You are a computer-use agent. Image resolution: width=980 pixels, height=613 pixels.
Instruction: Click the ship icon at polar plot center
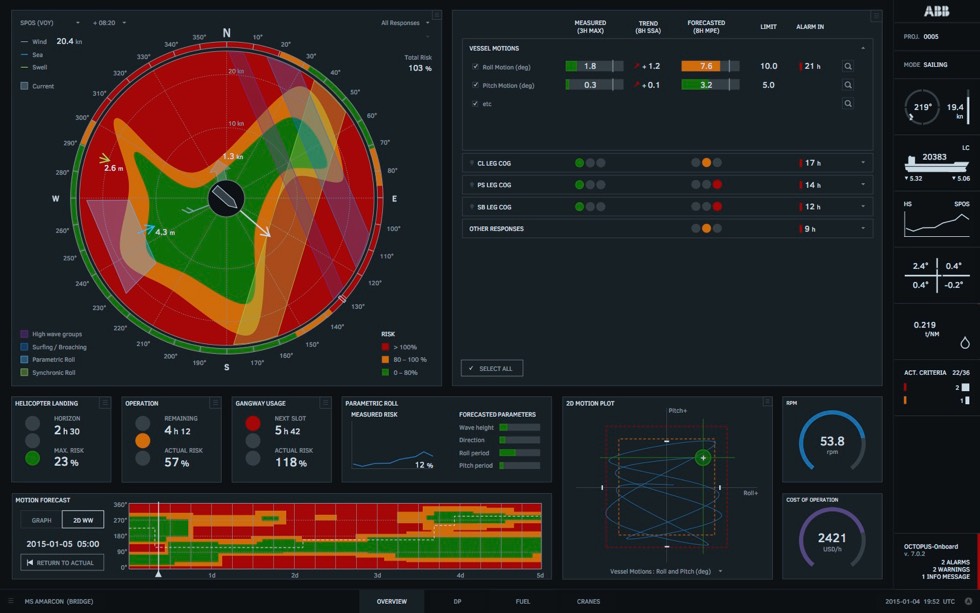click(226, 198)
